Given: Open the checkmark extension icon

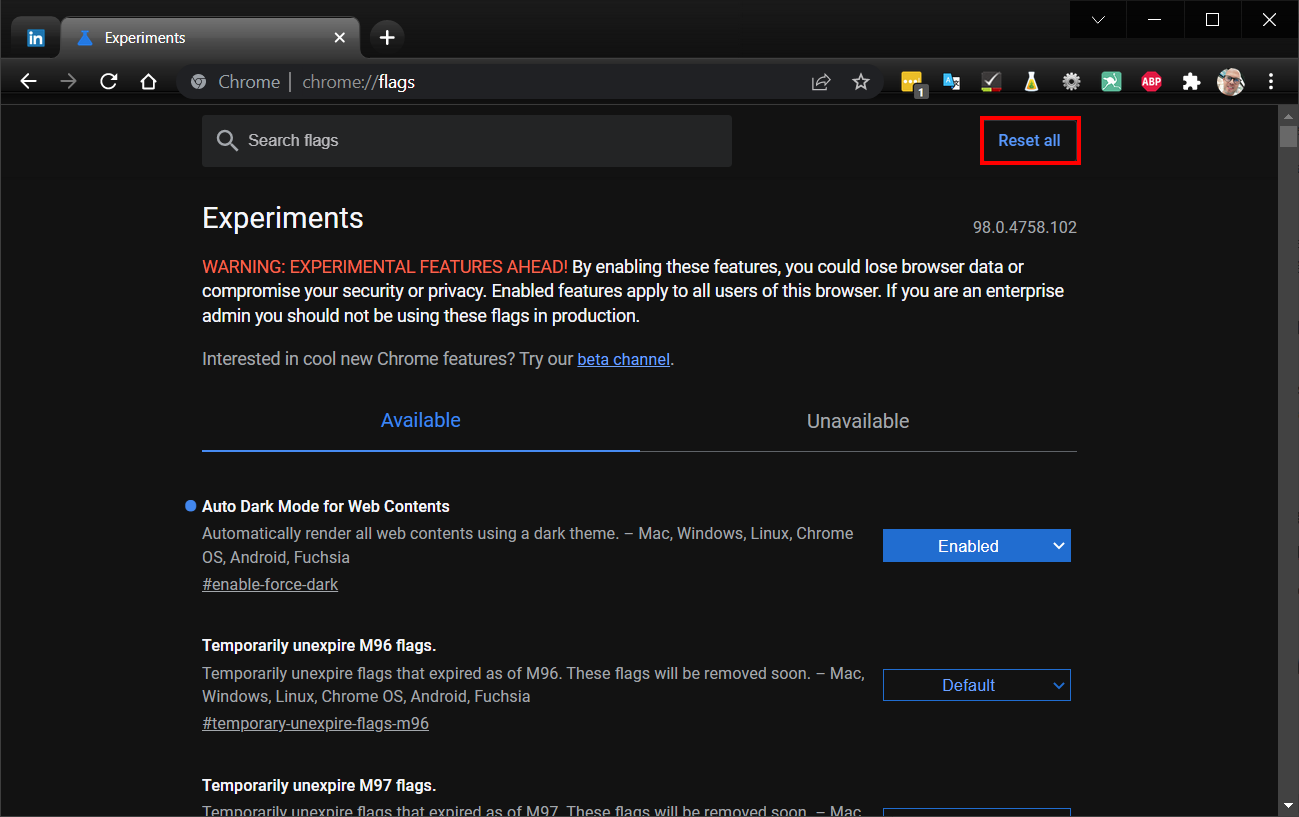Looking at the screenshot, I should (x=991, y=82).
